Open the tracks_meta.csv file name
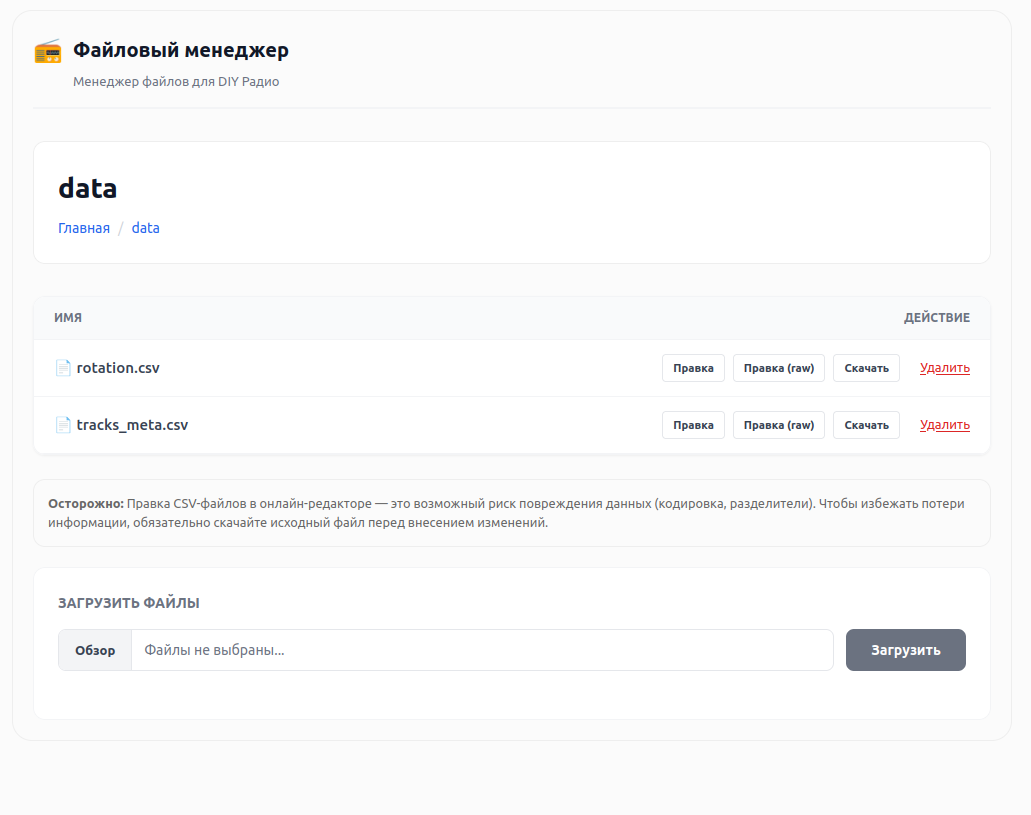 132,425
